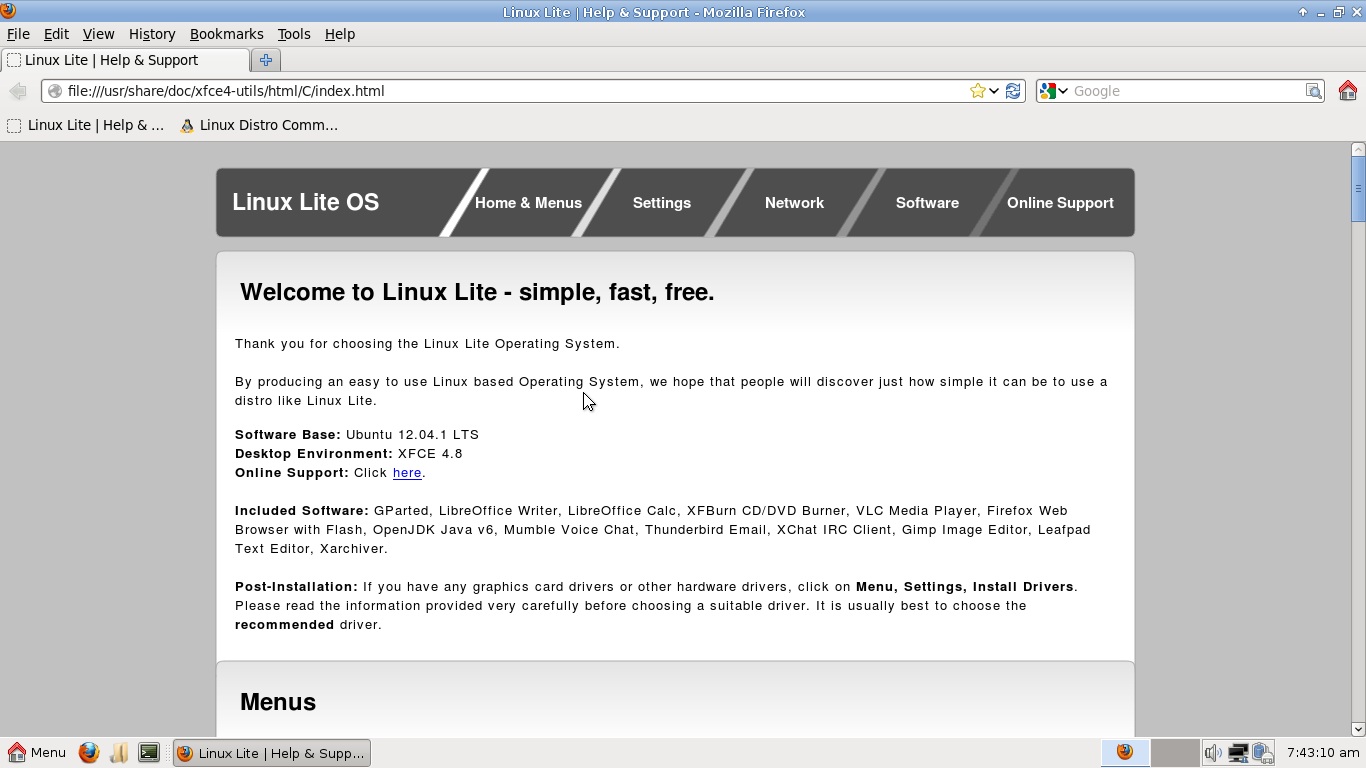Click the bookmark star in the address bar

point(977,91)
